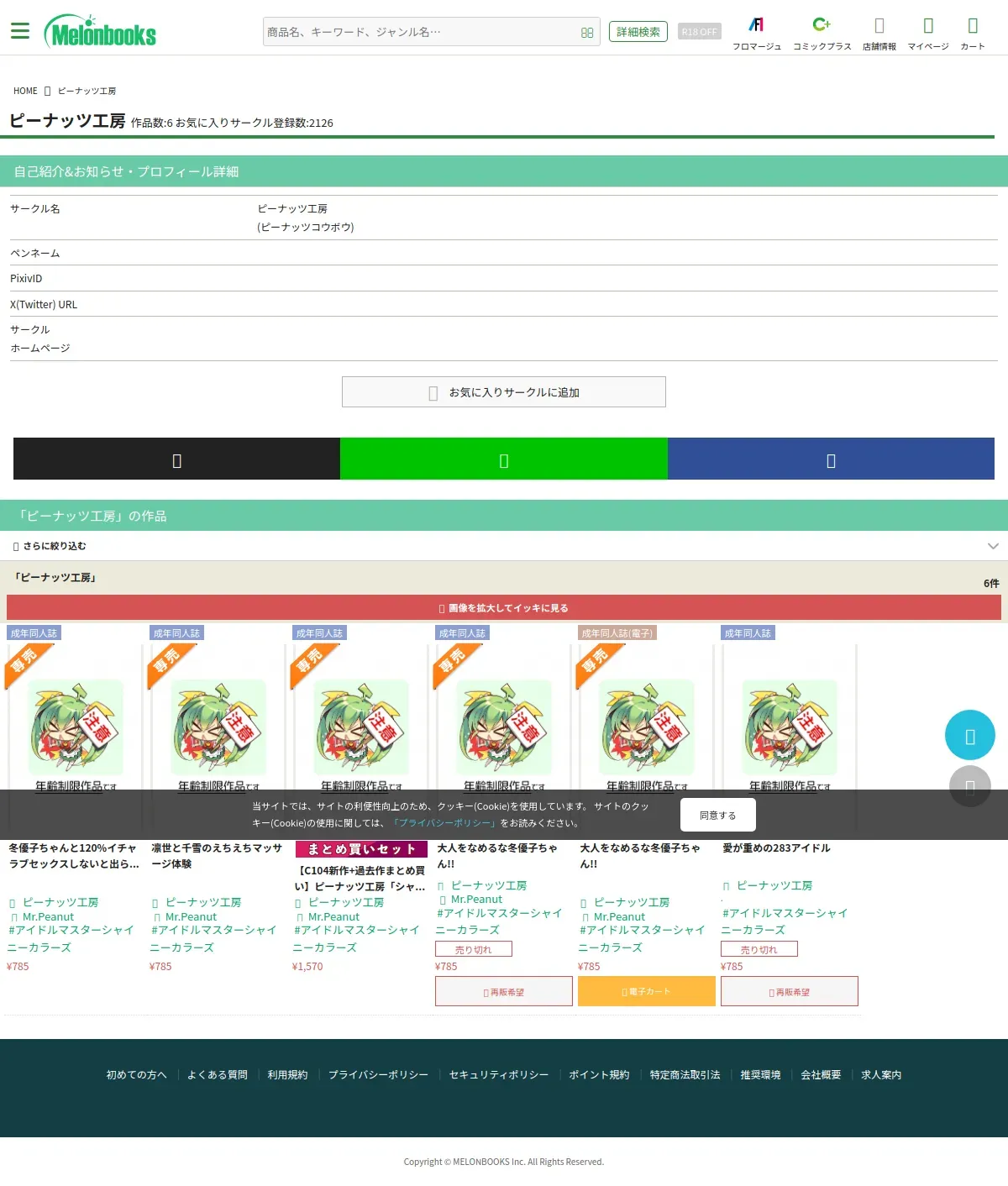The image size is (1008, 1186).
Task: Open thumbnail of 凛世と千雪のえちえちマッサージ体験
Action: (218, 727)
